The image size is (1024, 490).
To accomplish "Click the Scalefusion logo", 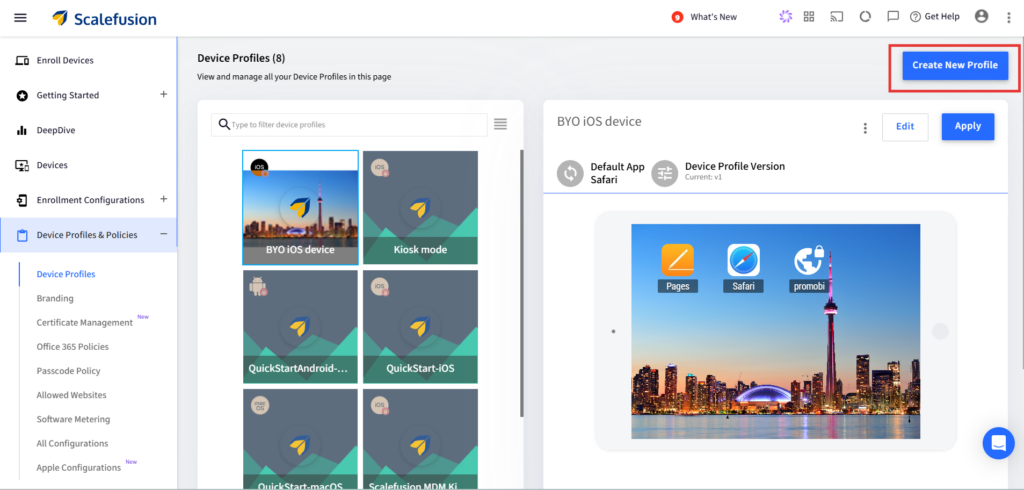I will click(x=104, y=18).
